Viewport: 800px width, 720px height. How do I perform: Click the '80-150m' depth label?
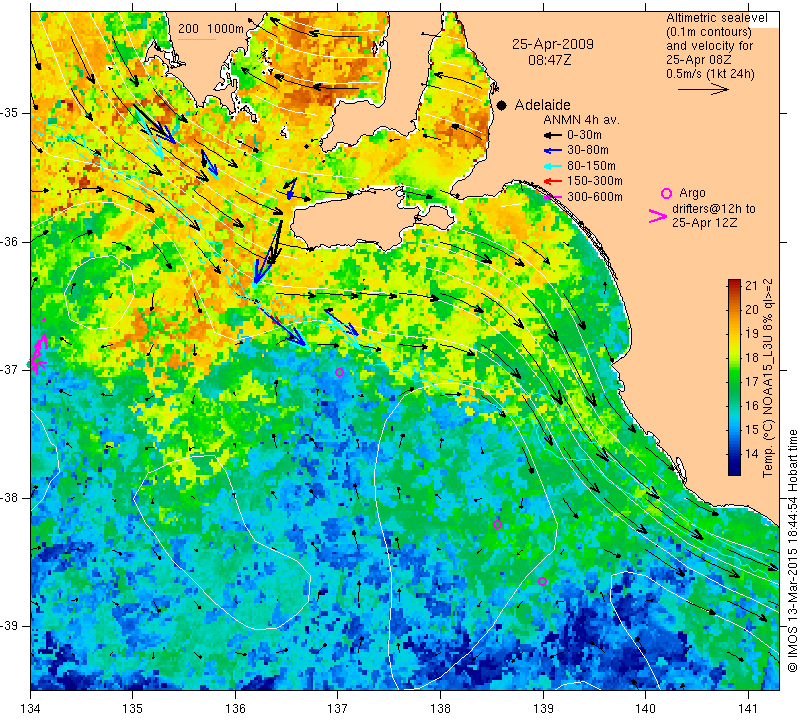tap(591, 166)
